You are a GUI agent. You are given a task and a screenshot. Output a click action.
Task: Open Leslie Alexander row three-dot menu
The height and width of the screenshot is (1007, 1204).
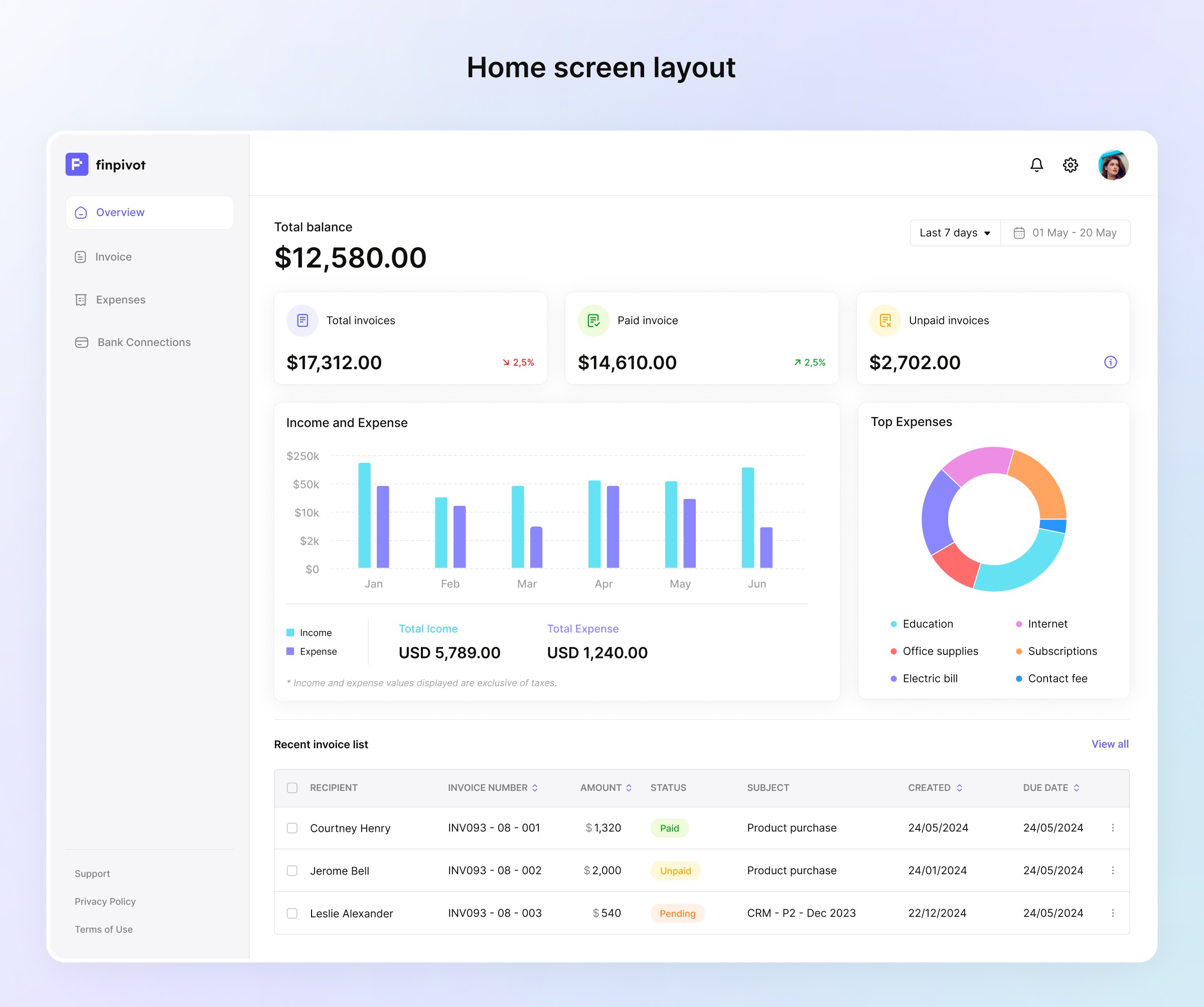click(1112, 913)
